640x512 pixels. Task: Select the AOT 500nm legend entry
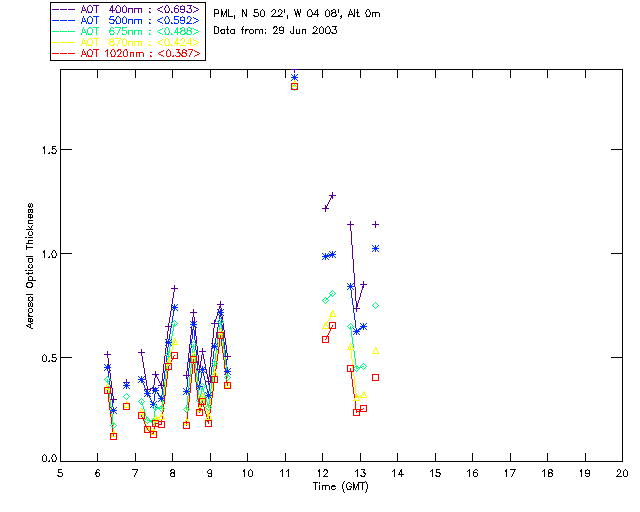point(128,21)
